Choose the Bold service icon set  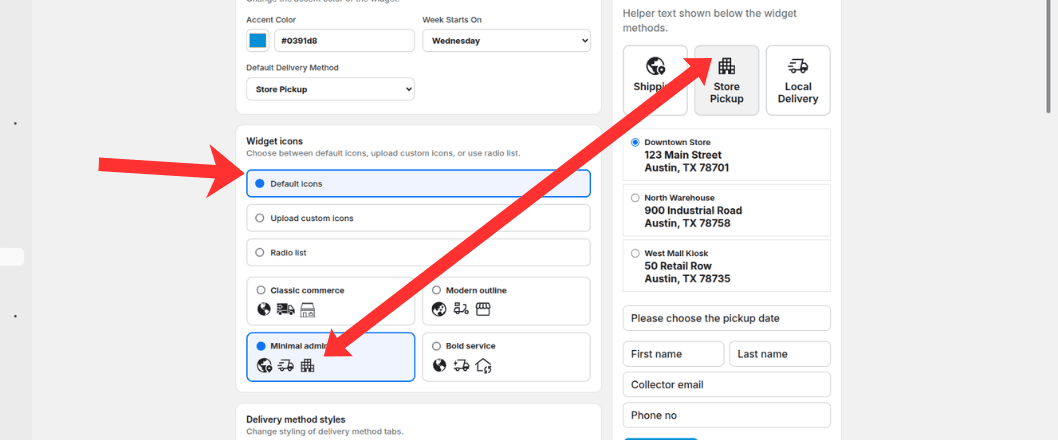click(506, 357)
